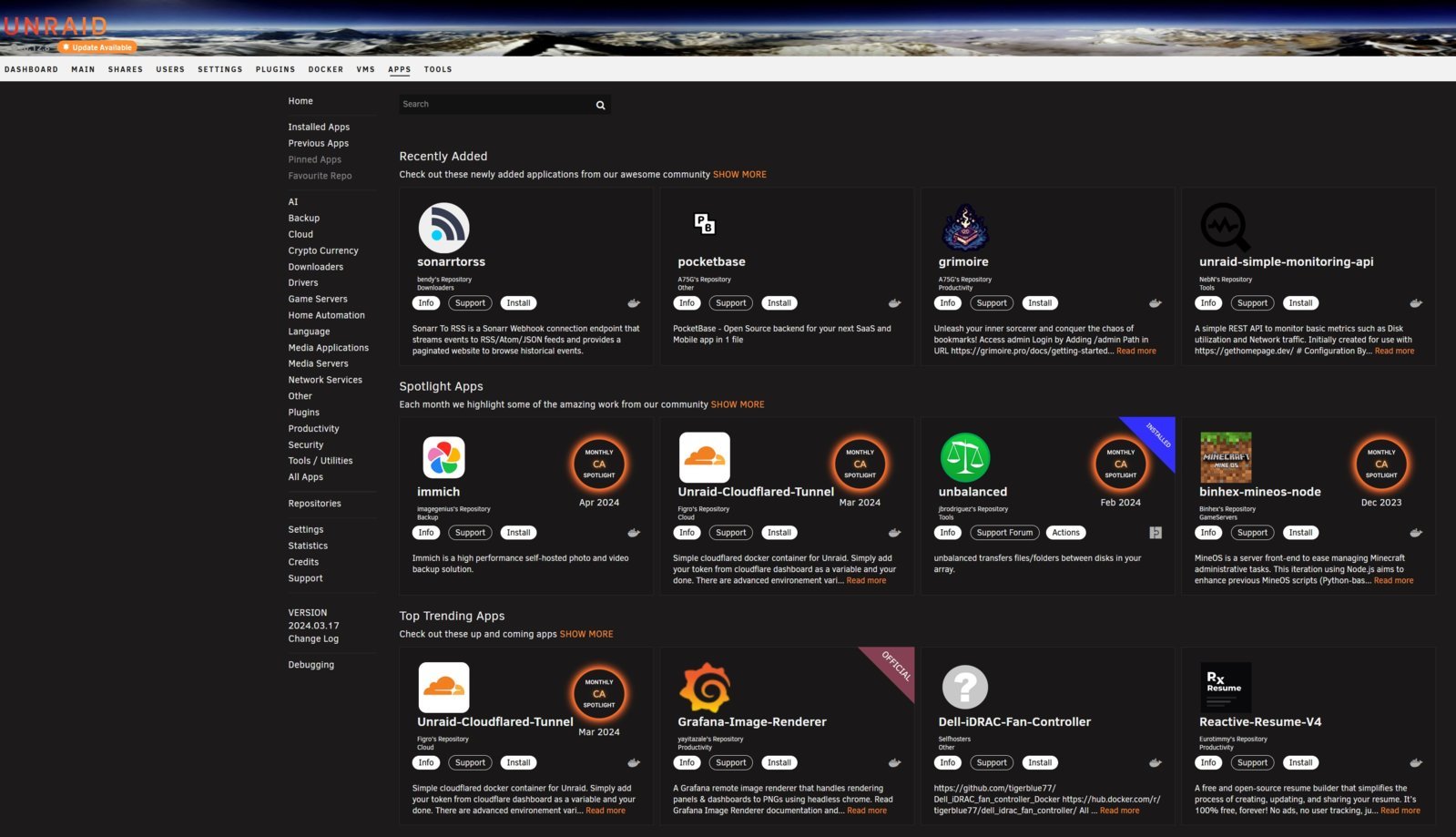The image size is (1456, 837).
Task: Click the docker icon on immich card
Action: pyautogui.click(x=634, y=533)
